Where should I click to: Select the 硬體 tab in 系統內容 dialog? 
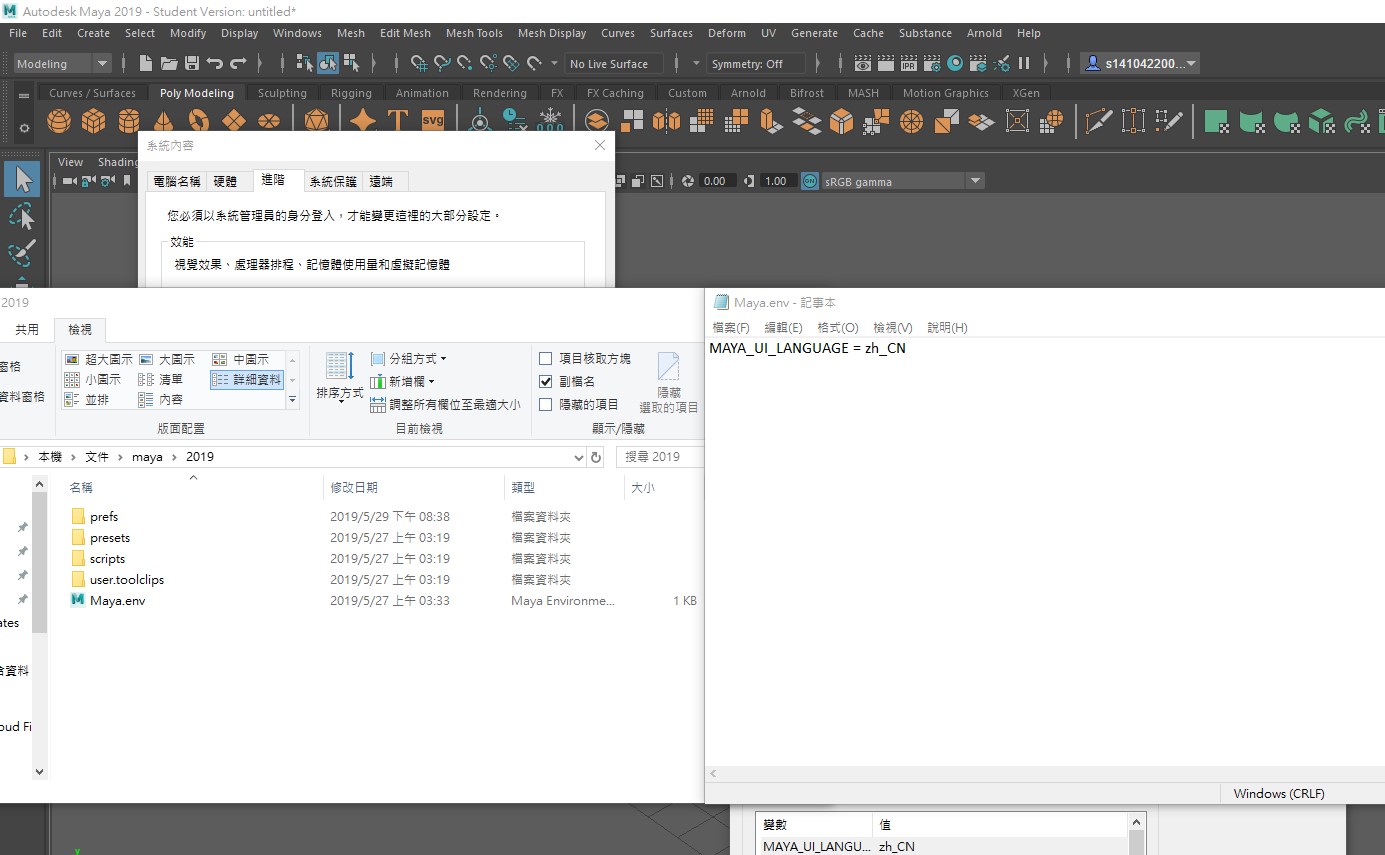pos(225,181)
